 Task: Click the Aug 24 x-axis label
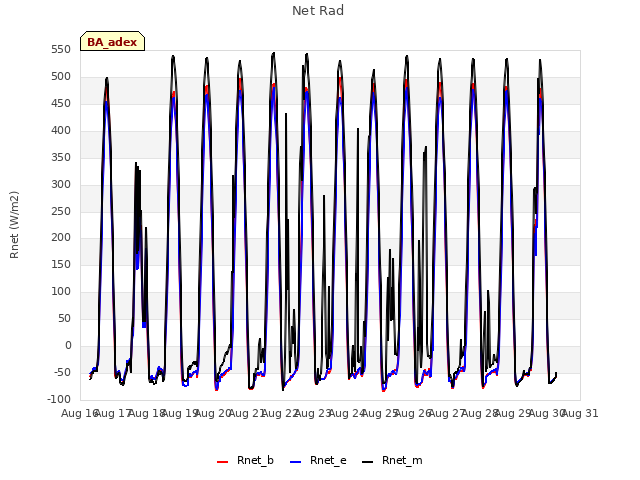(347, 414)
